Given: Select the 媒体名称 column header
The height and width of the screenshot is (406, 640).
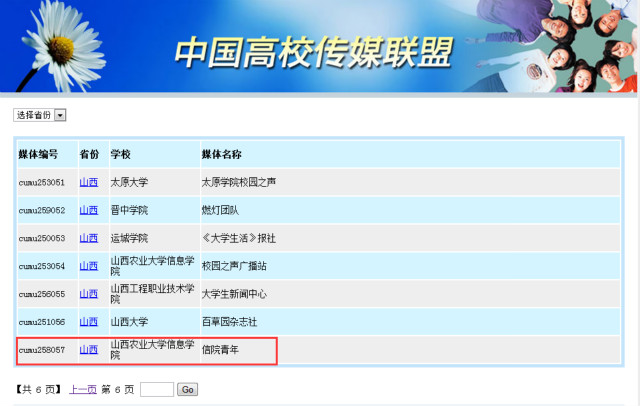Looking at the screenshot, I should tap(222, 154).
